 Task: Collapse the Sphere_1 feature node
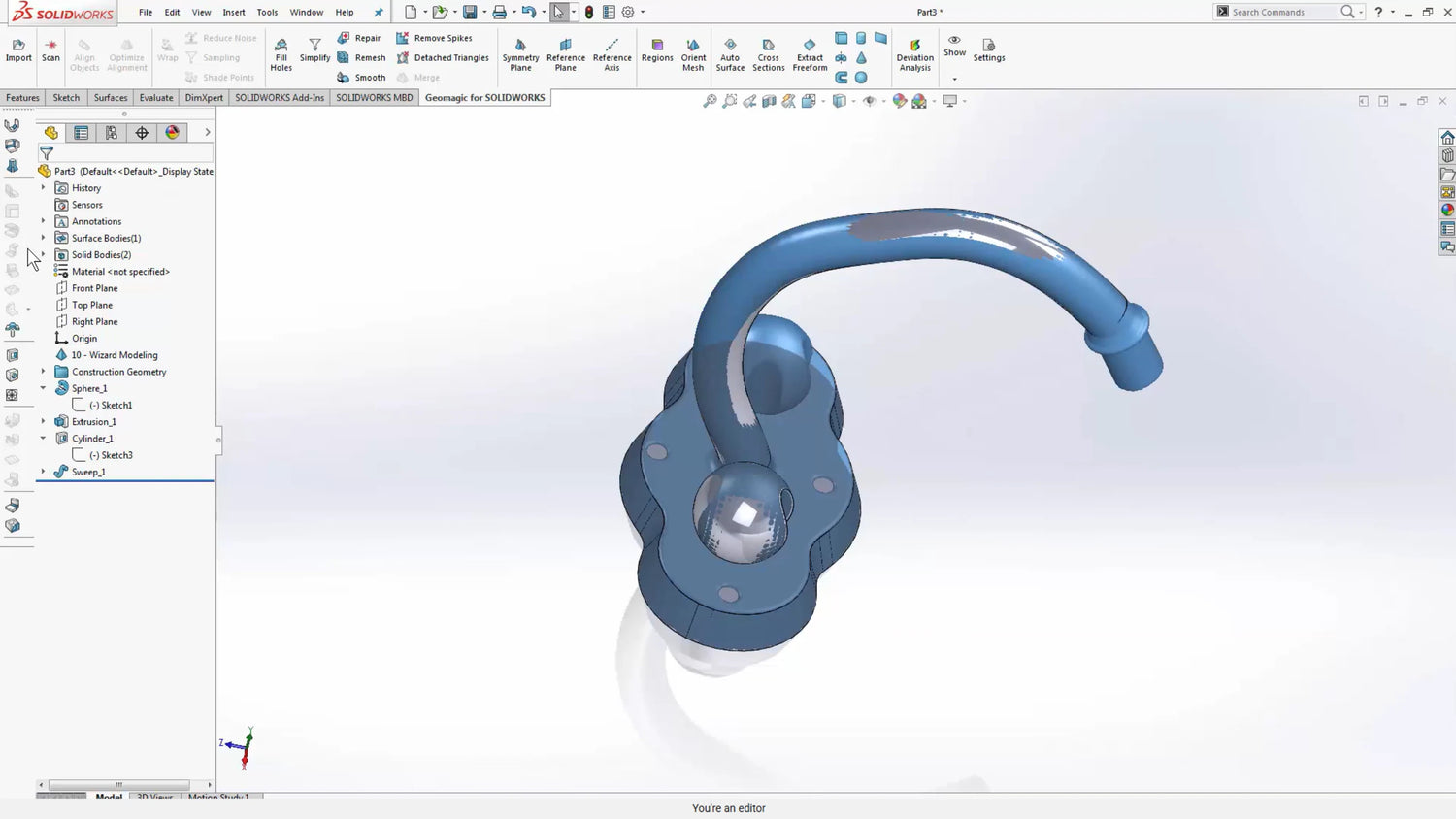pos(43,388)
